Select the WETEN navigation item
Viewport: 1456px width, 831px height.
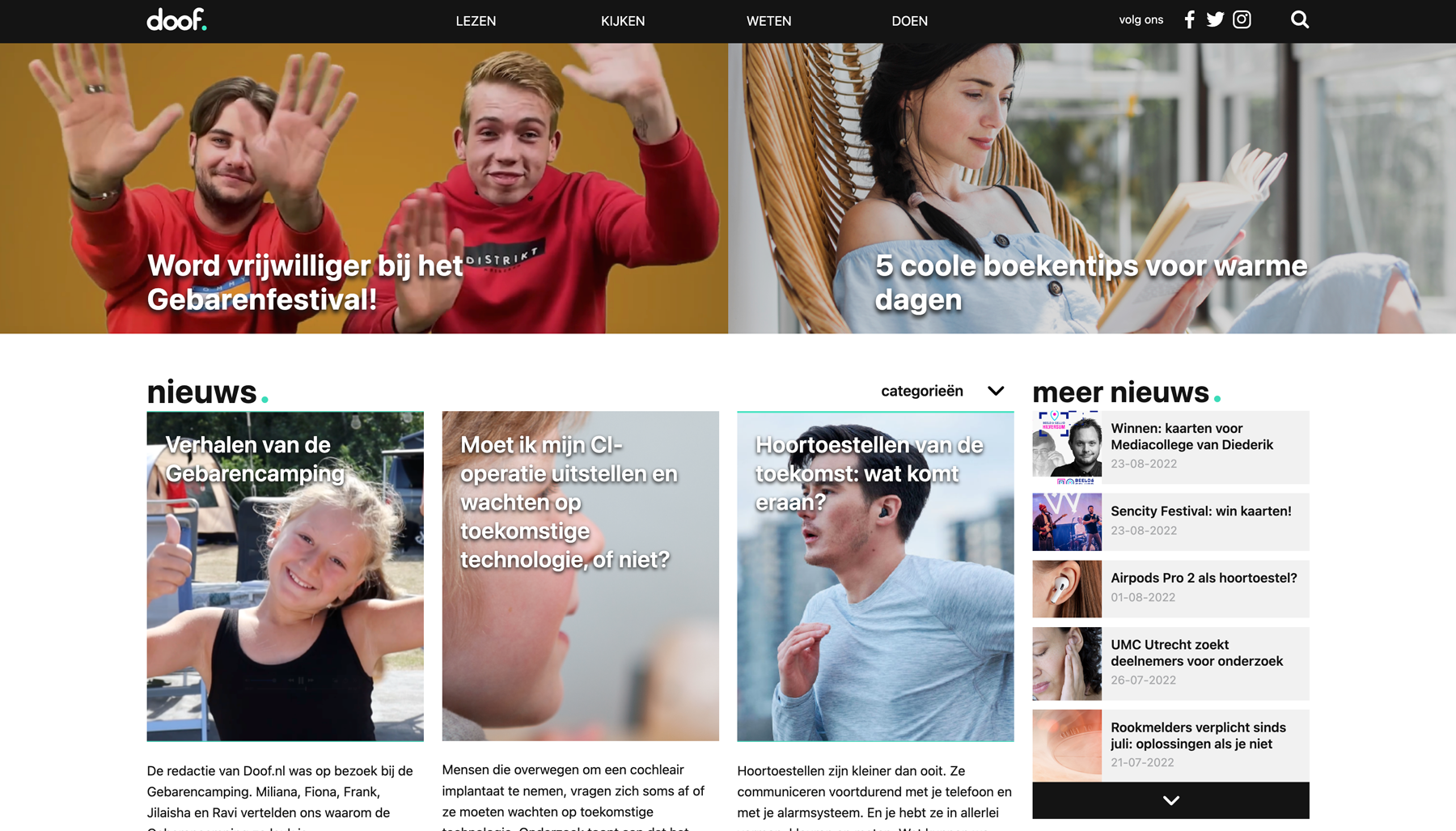768,21
